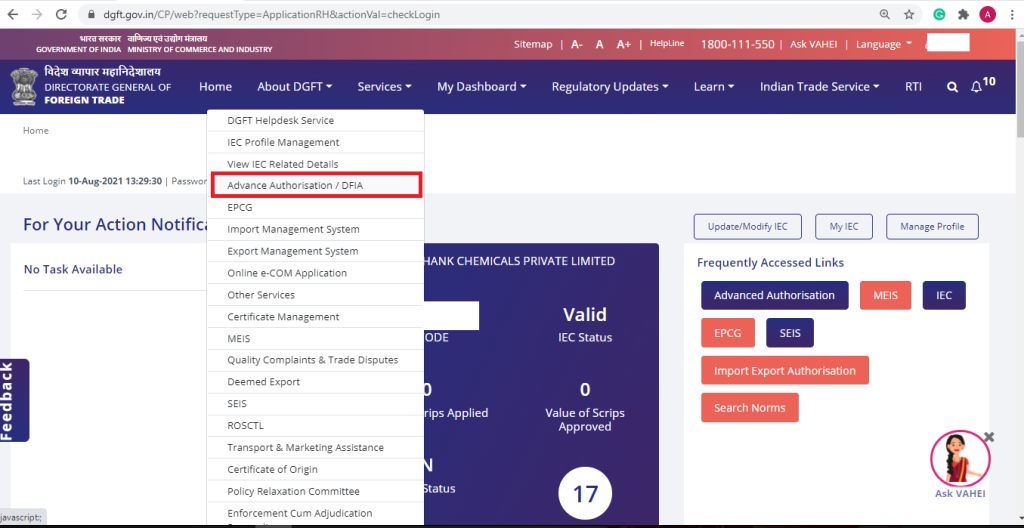Select Policy Relaxation Committee menu item

coord(315,491)
